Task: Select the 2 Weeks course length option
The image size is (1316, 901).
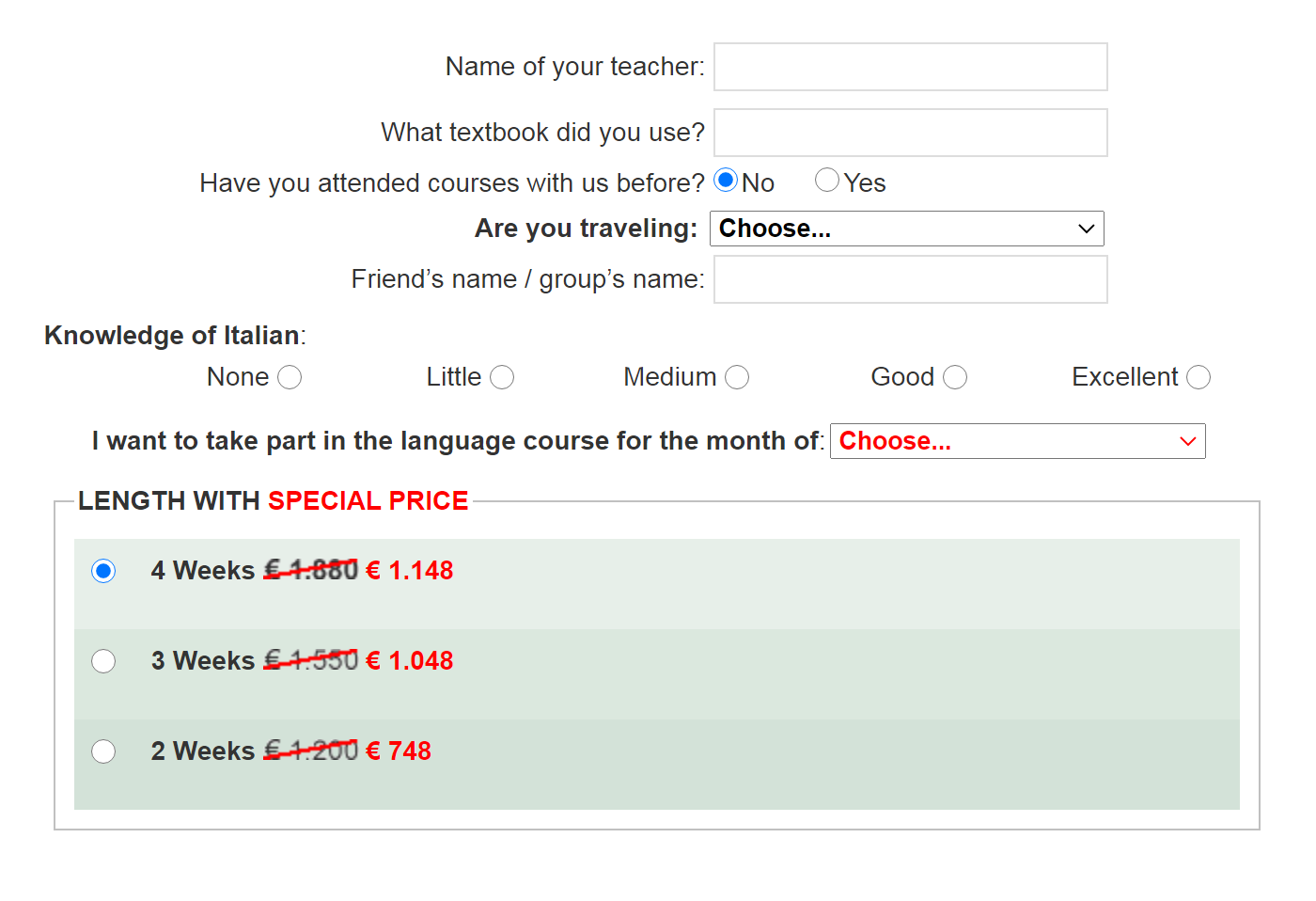Action: coord(103,751)
